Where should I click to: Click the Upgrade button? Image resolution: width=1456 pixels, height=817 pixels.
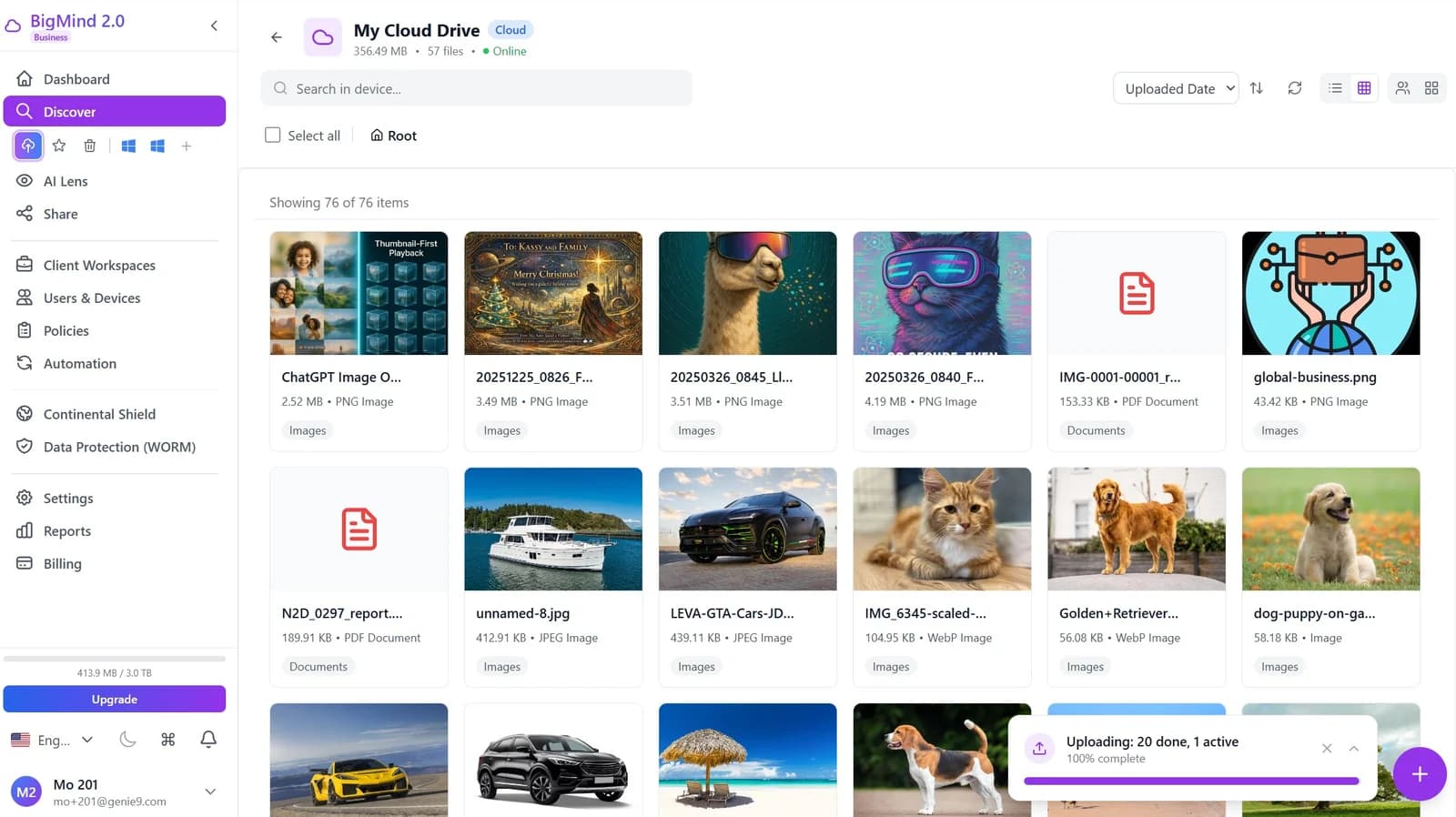115,699
